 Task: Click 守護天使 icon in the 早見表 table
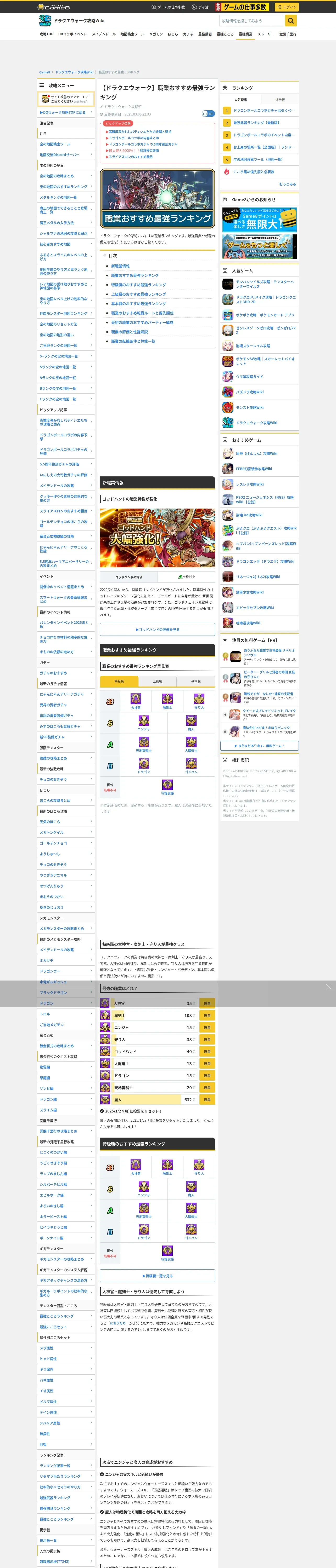167,785
